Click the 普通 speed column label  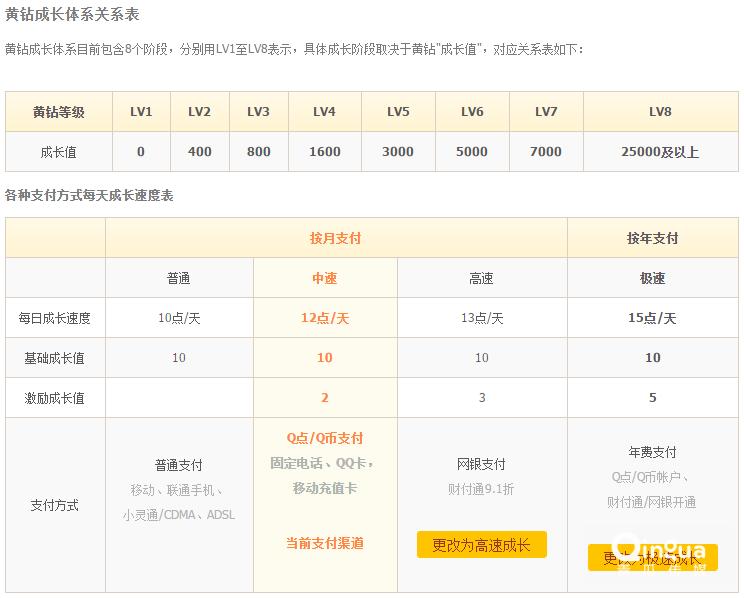[x=179, y=278]
